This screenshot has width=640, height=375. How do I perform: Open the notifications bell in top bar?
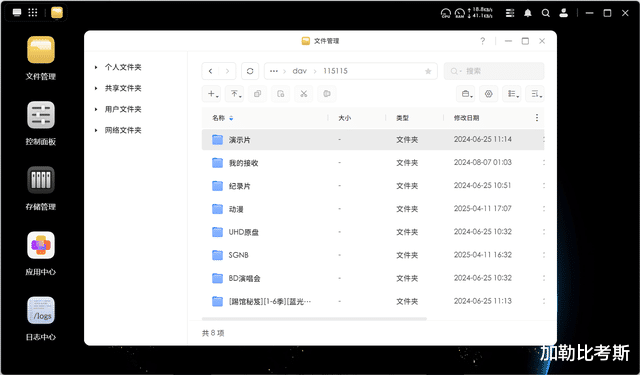click(528, 13)
